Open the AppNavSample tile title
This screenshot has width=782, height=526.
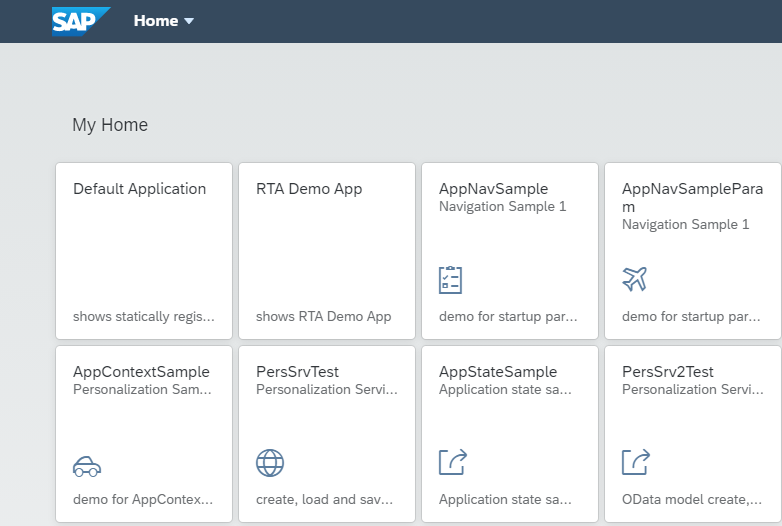point(493,189)
